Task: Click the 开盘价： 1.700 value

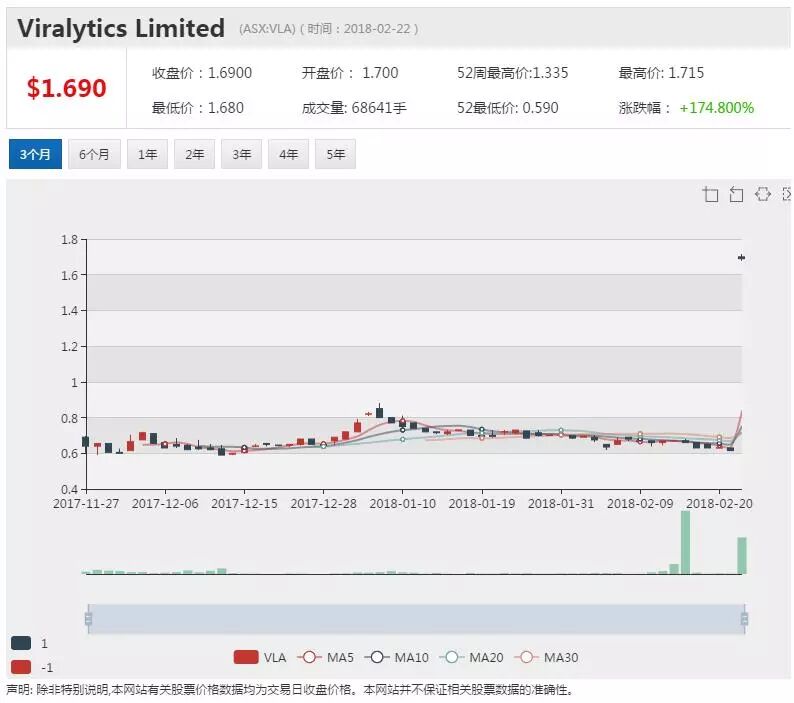Action: click(350, 73)
